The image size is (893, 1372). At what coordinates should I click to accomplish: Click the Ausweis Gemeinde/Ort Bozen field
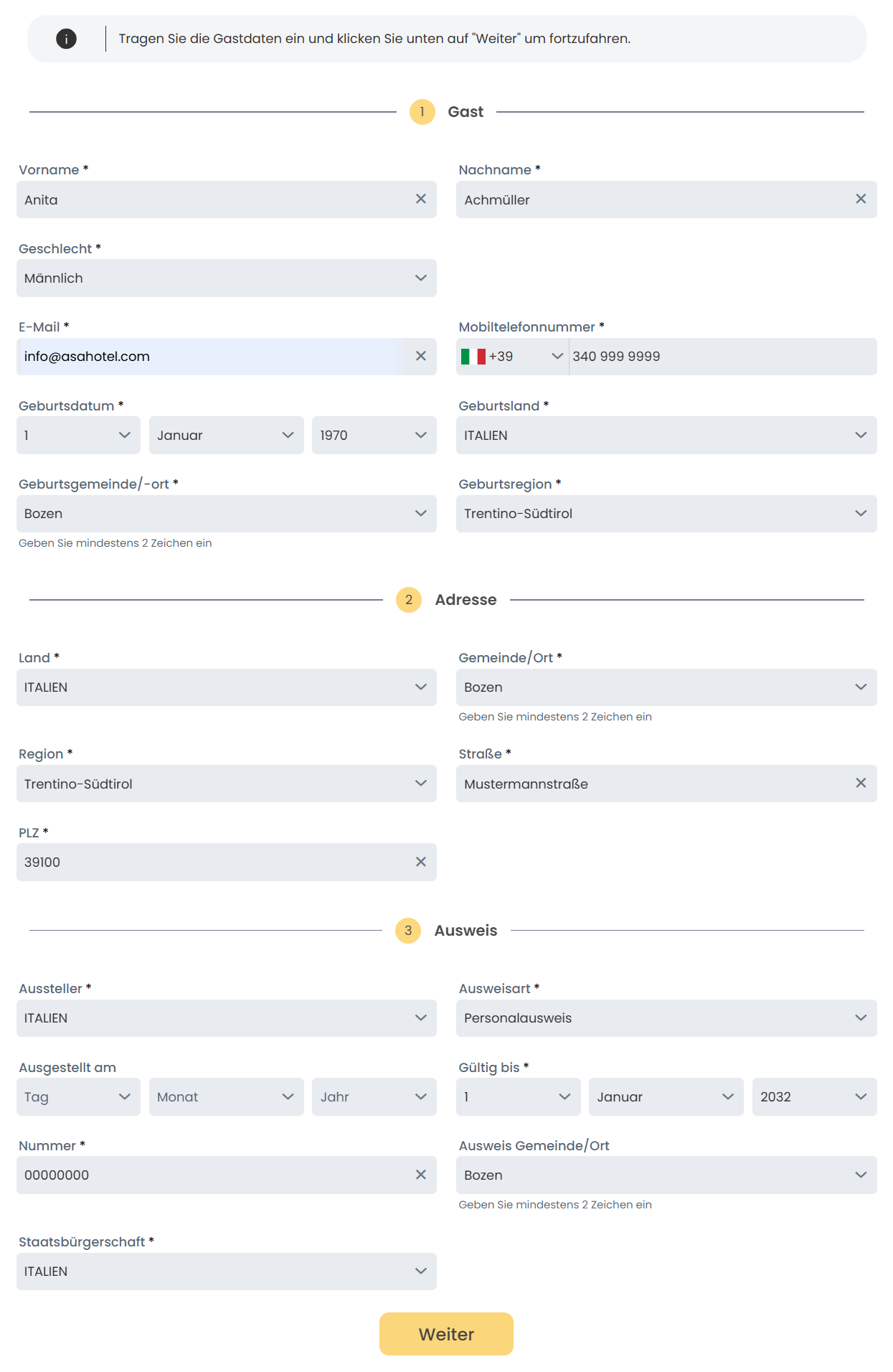(x=666, y=1175)
